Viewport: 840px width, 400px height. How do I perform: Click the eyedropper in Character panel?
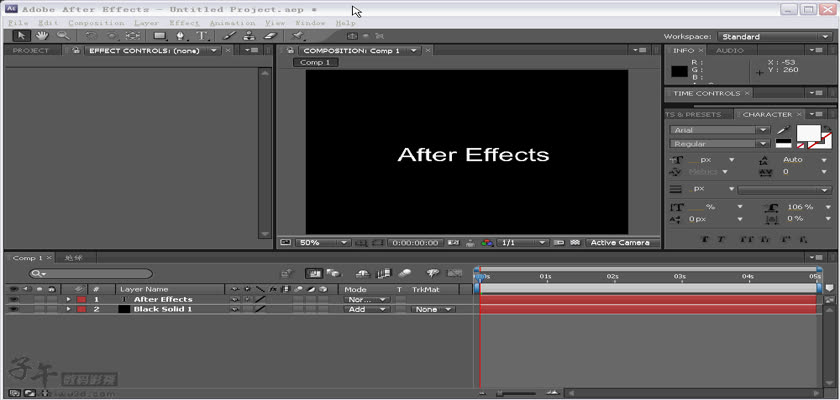click(x=784, y=130)
